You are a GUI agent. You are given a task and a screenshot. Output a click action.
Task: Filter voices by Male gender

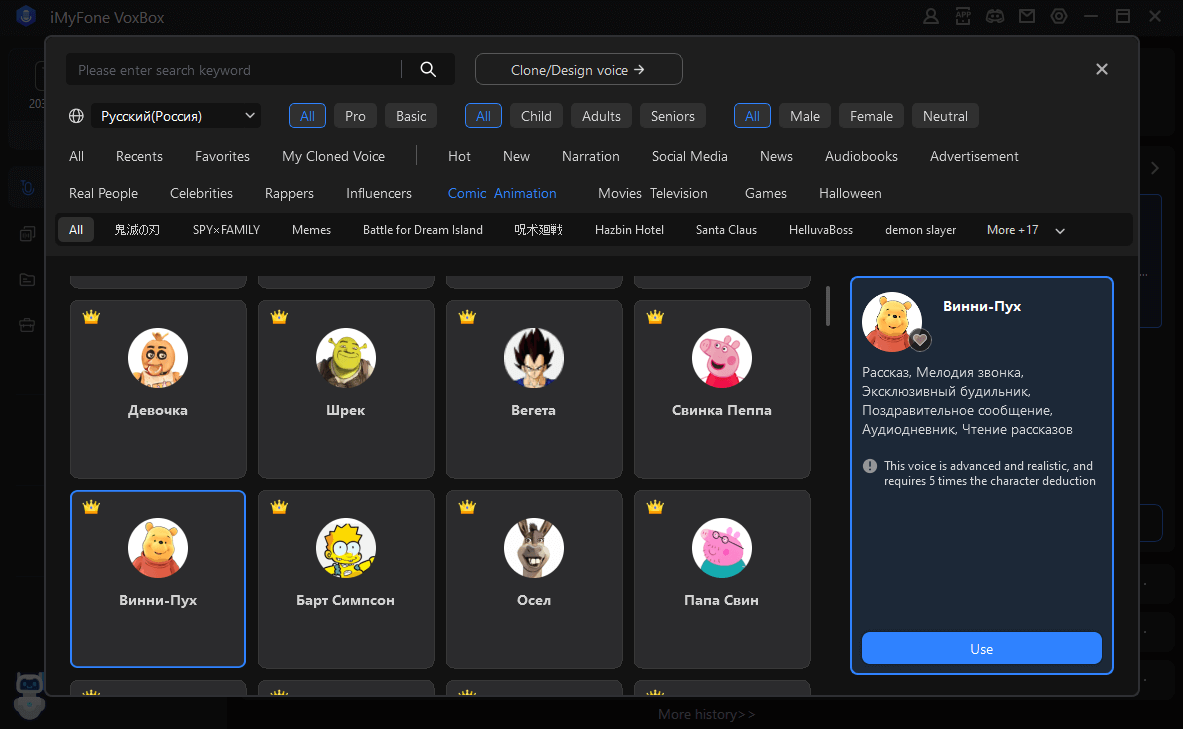tap(805, 115)
